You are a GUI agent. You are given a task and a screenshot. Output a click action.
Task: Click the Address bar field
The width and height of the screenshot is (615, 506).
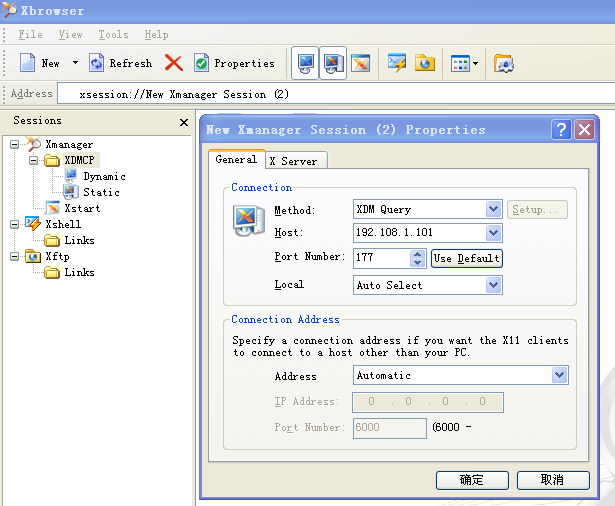[x=336, y=94]
